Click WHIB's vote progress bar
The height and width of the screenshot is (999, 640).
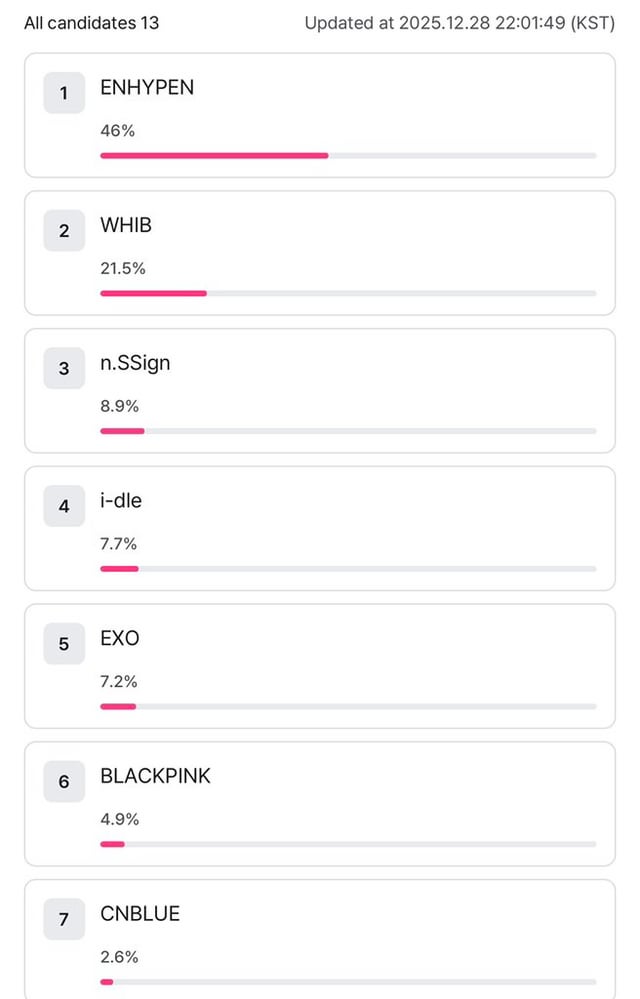point(153,293)
